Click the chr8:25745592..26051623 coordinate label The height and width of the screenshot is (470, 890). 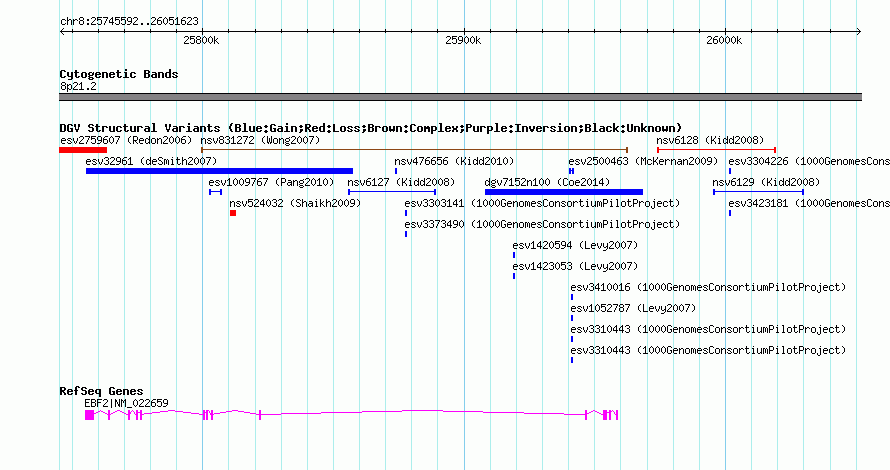pos(129,22)
